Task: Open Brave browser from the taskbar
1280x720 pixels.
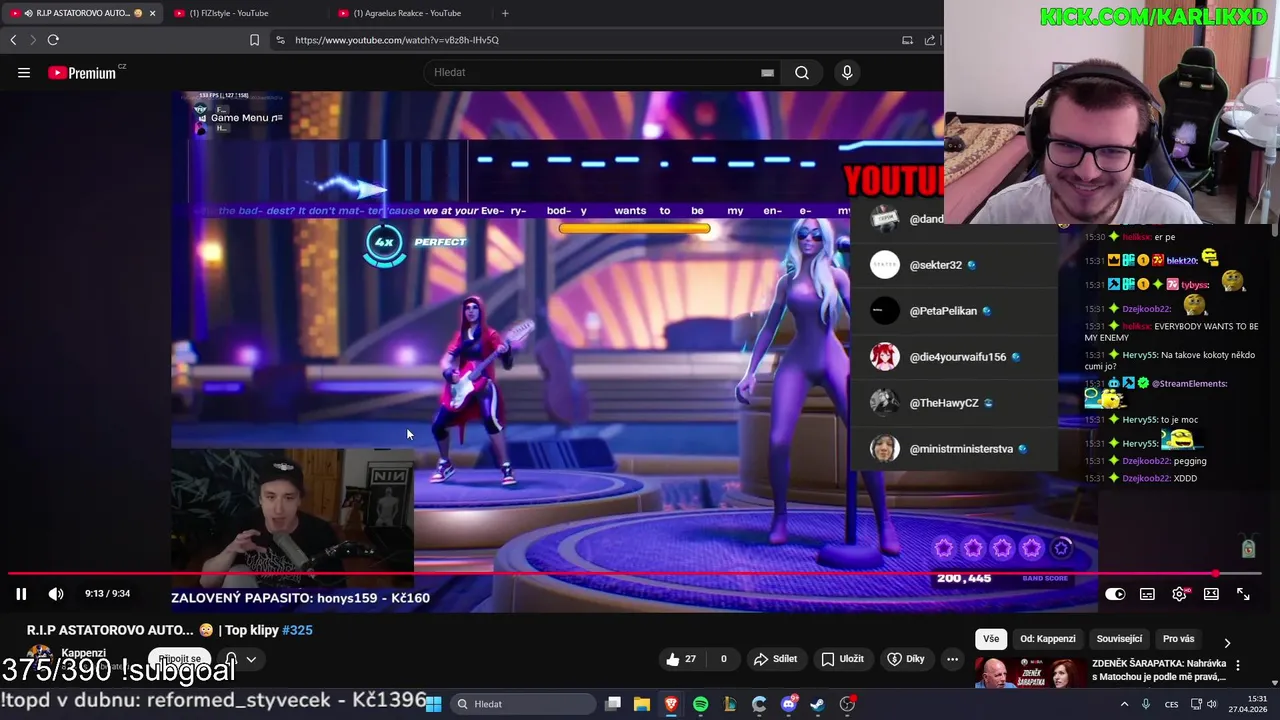Action: click(x=671, y=704)
